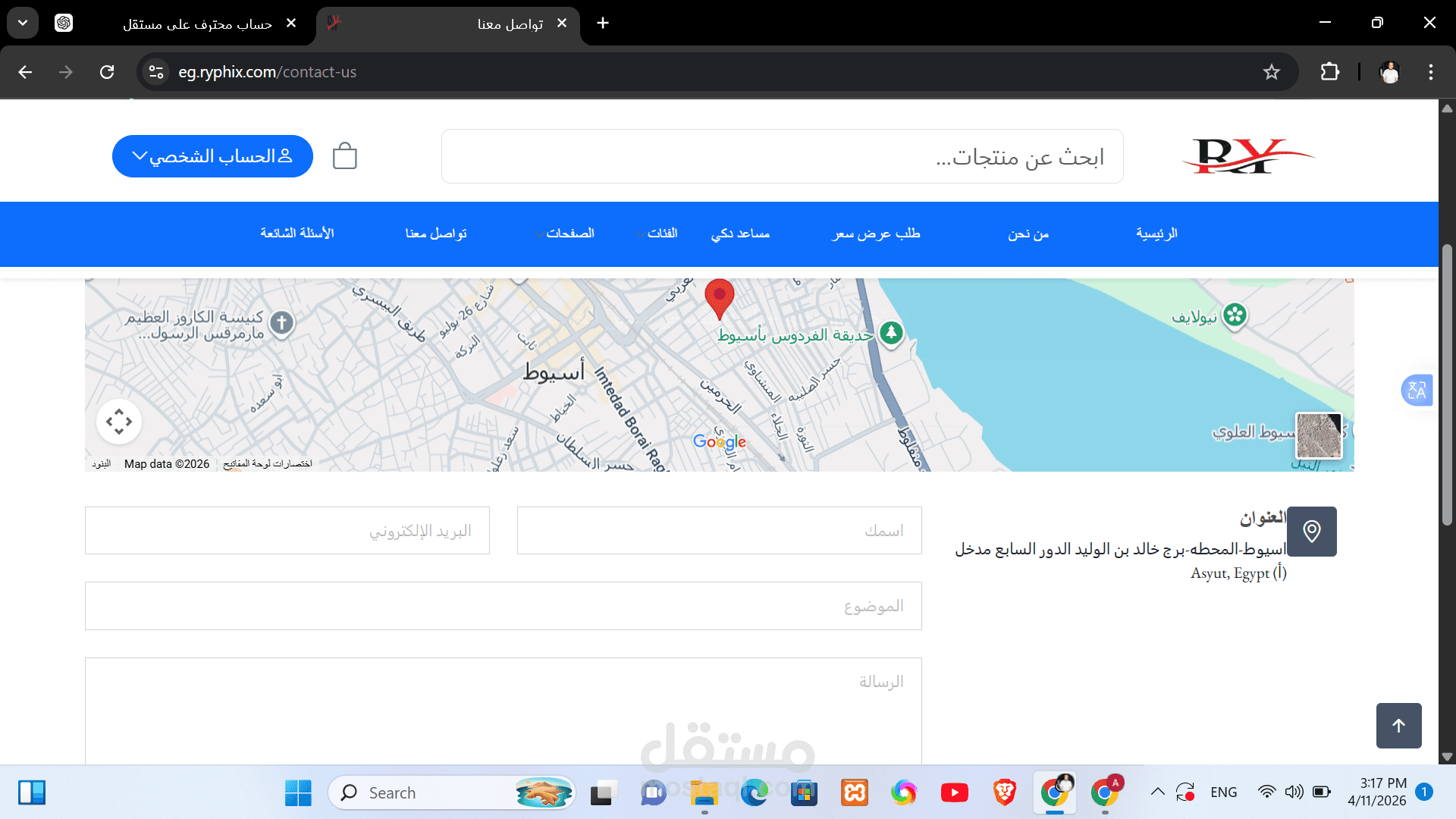Click the red map location pin
The height and width of the screenshot is (819, 1456).
coord(719,297)
